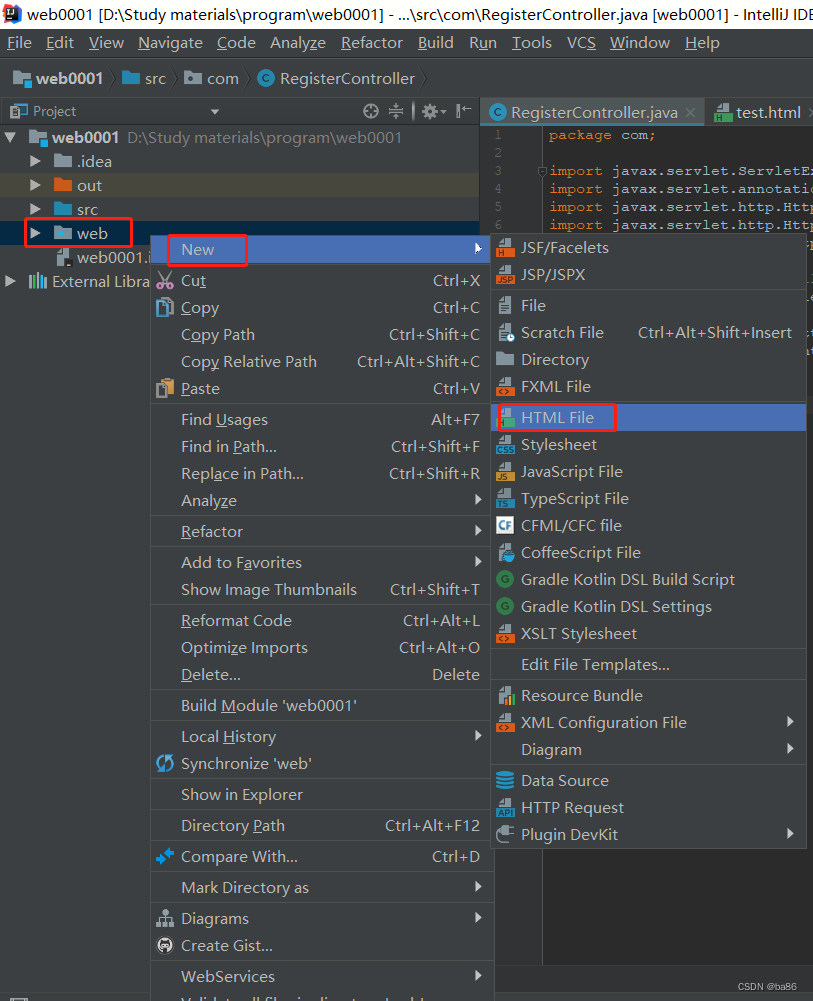Click the scroll-from-source target icon
813x1001 pixels.
point(371,111)
